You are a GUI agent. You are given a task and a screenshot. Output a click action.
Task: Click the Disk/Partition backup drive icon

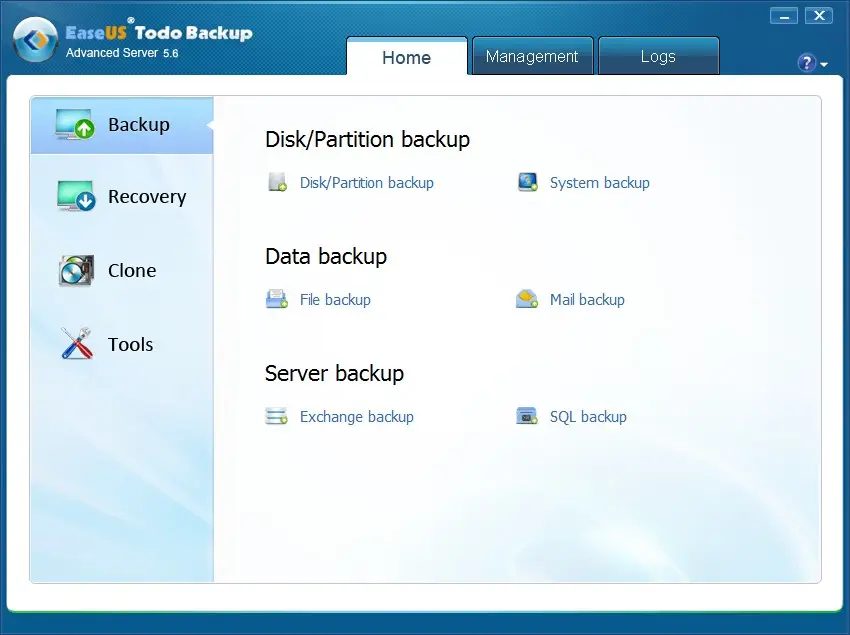pyautogui.click(x=277, y=182)
